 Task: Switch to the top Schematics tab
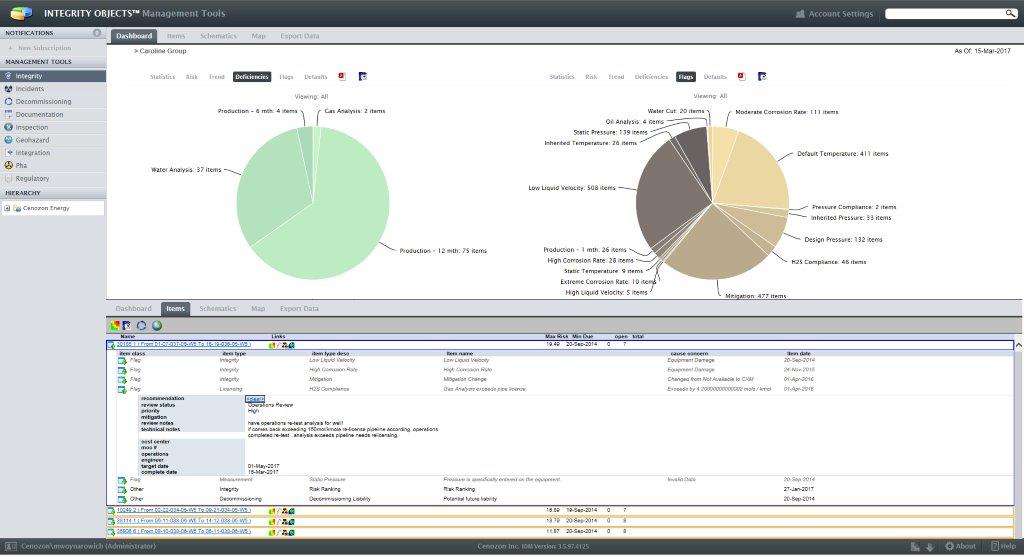(x=218, y=36)
